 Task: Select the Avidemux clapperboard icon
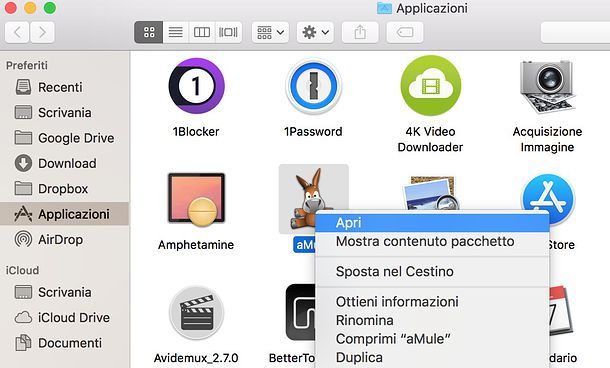[196, 314]
